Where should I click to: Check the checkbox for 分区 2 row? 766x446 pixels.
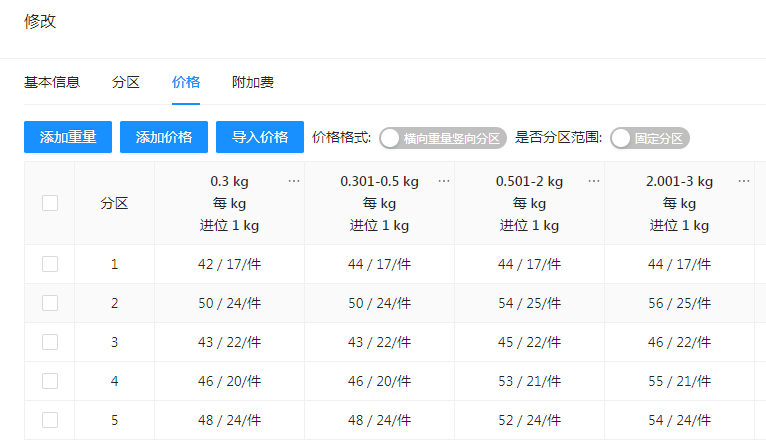(50, 303)
